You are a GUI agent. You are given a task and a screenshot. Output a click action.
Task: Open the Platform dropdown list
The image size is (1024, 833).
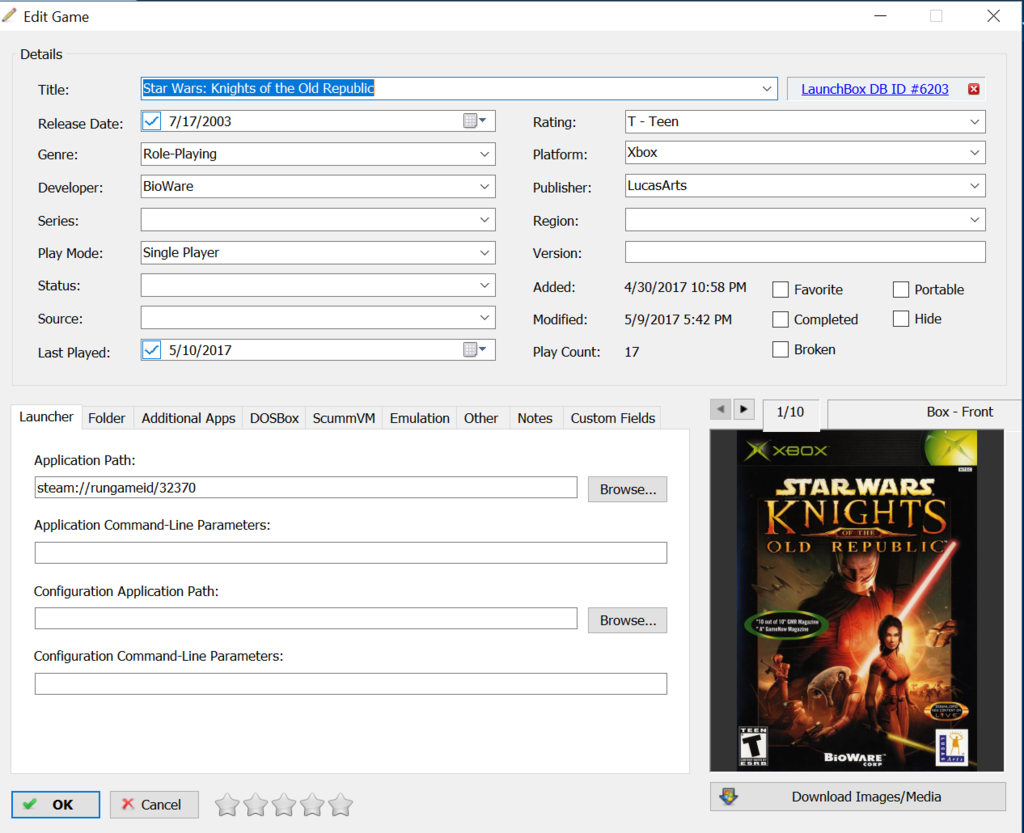click(975, 154)
